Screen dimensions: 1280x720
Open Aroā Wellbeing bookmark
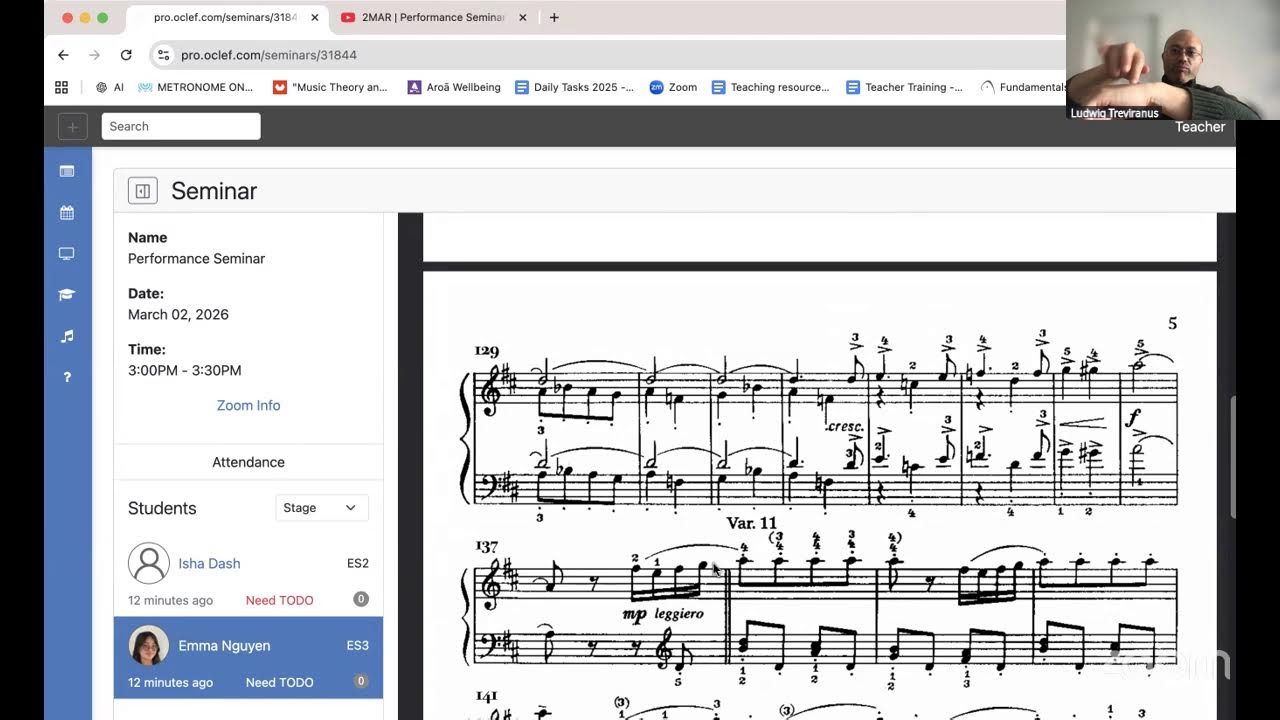coord(454,87)
